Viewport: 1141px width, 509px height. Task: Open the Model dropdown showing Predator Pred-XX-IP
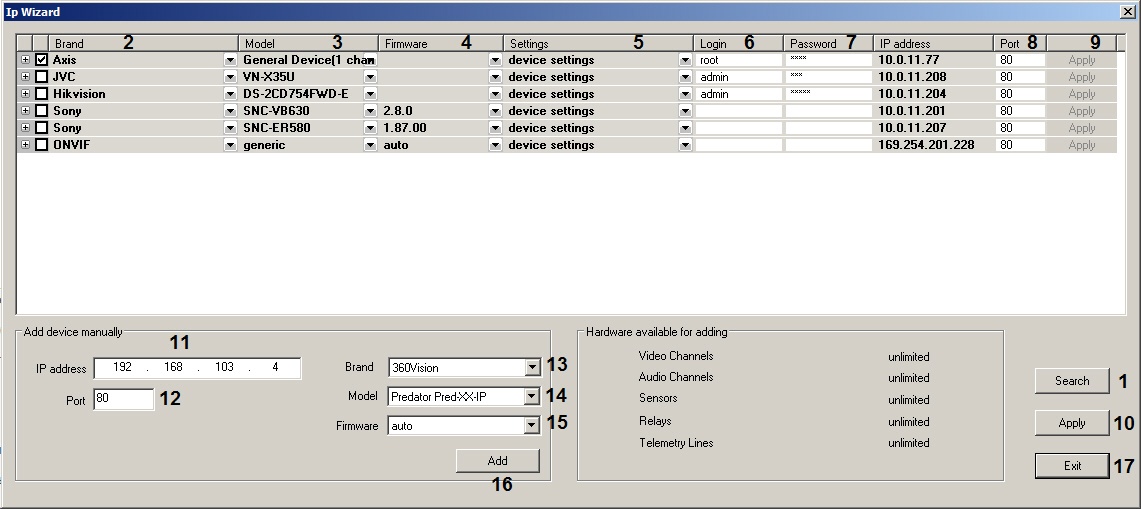coord(531,397)
